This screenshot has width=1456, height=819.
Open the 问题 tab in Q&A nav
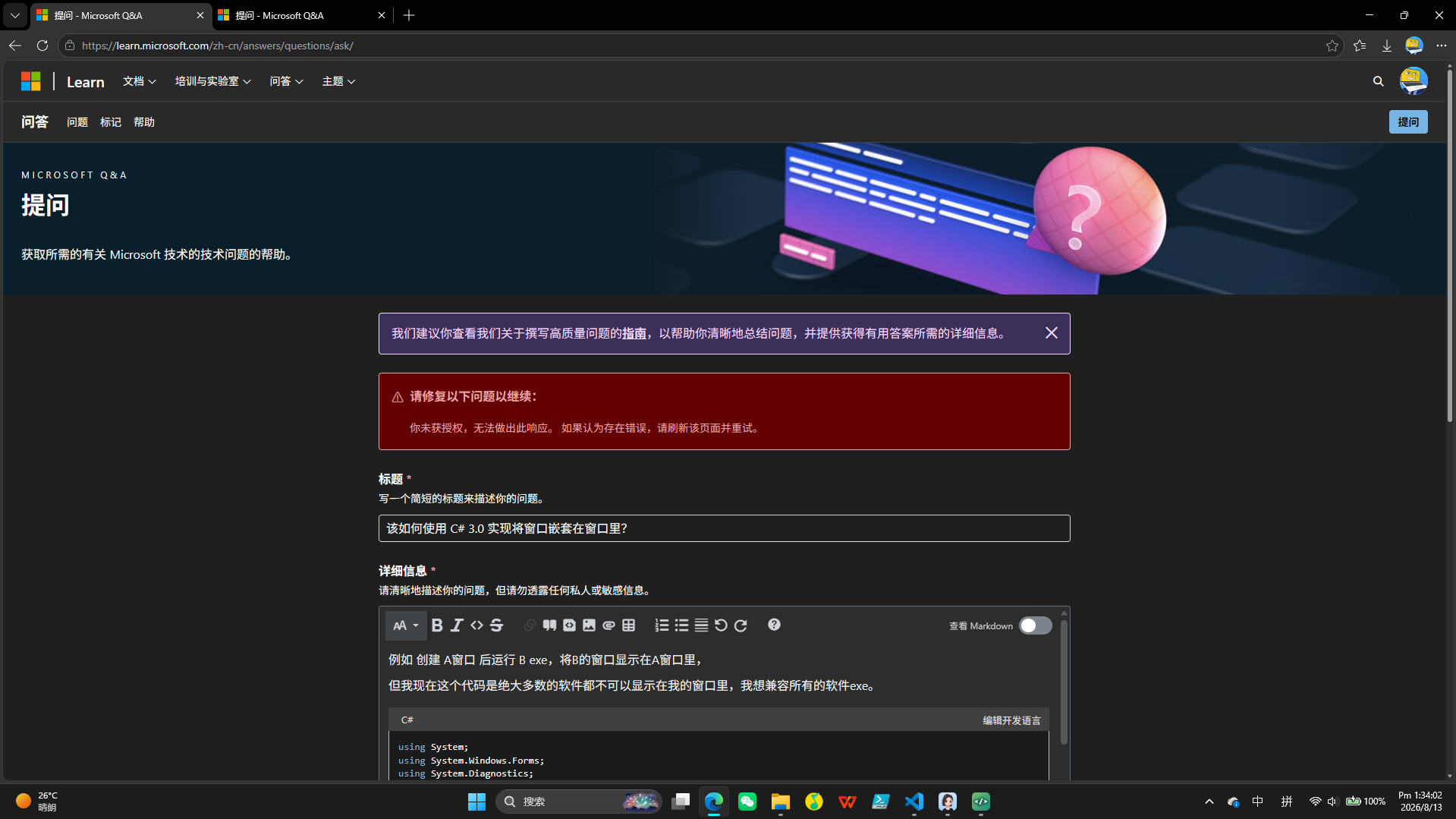coord(77,122)
